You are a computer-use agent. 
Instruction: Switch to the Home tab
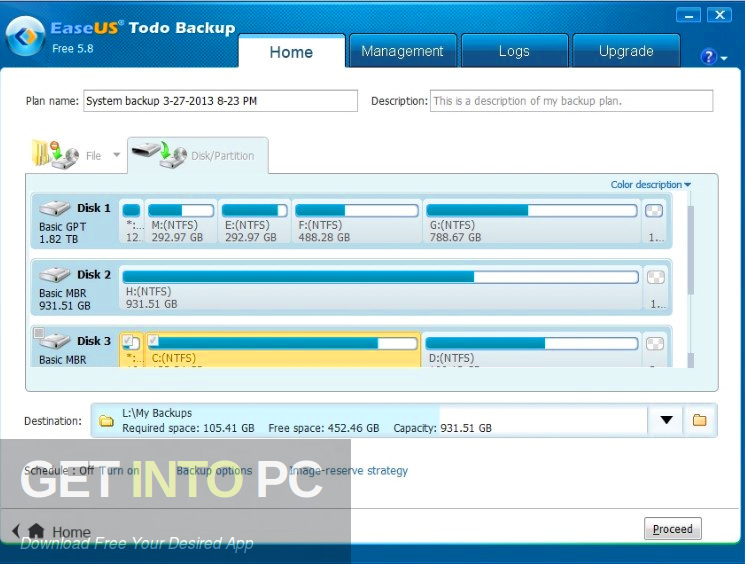[x=291, y=51]
